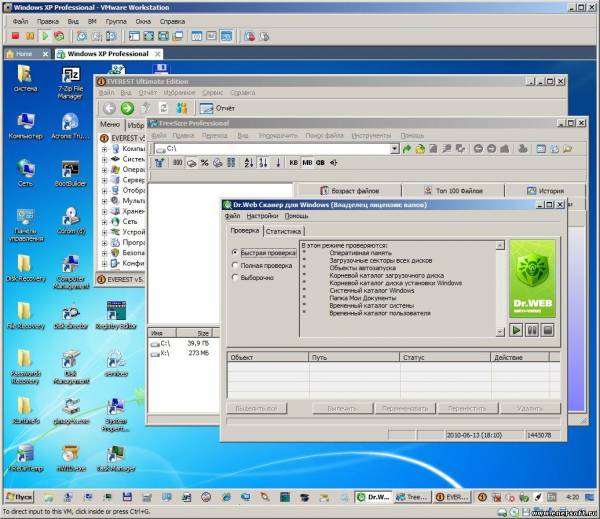Select KB size unit in TreeSize

point(293,163)
